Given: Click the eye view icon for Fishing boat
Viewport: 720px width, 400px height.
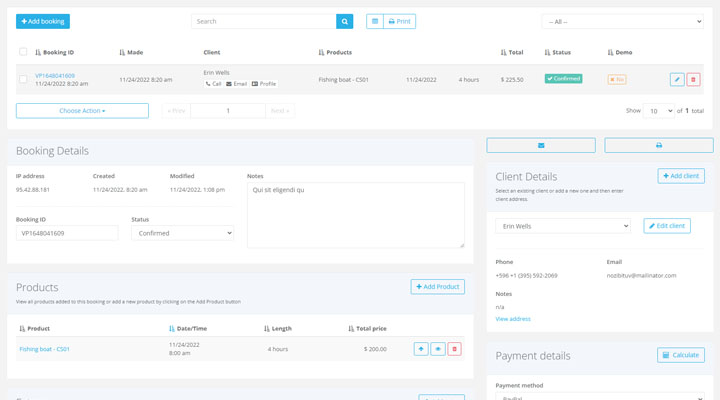Looking at the screenshot, I should [x=438, y=349].
